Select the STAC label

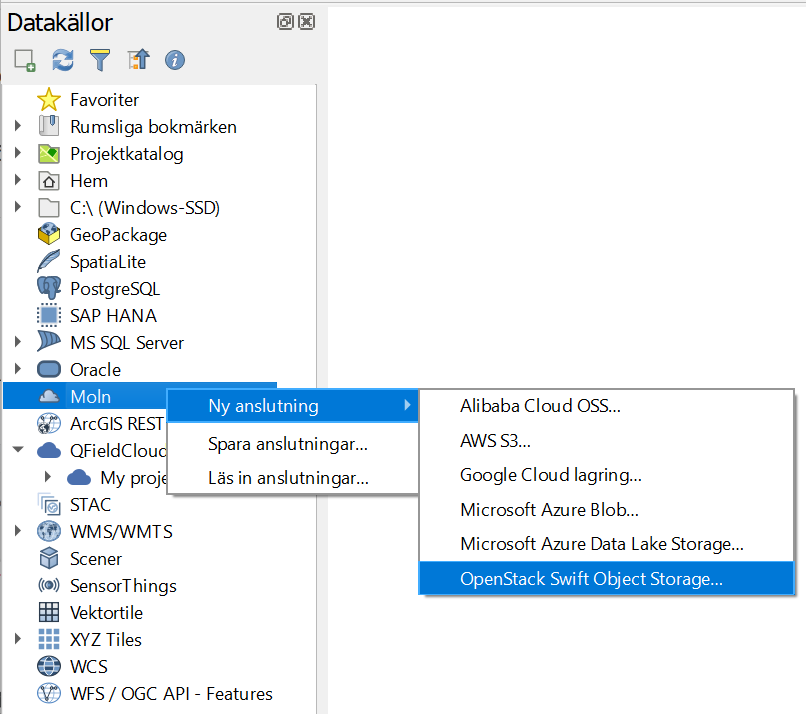[x=90, y=504]
